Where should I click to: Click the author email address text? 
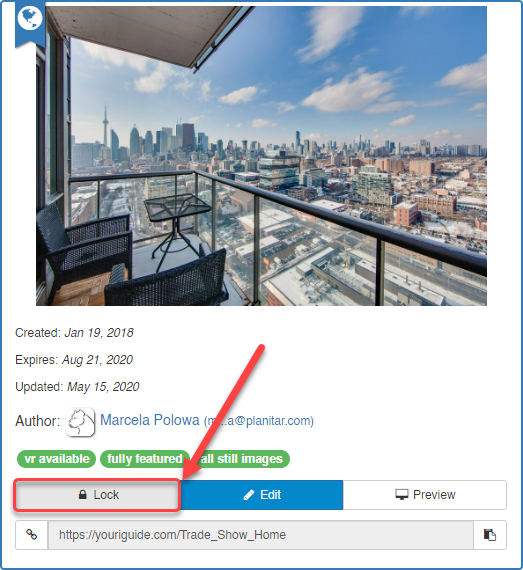pos(258,421)
